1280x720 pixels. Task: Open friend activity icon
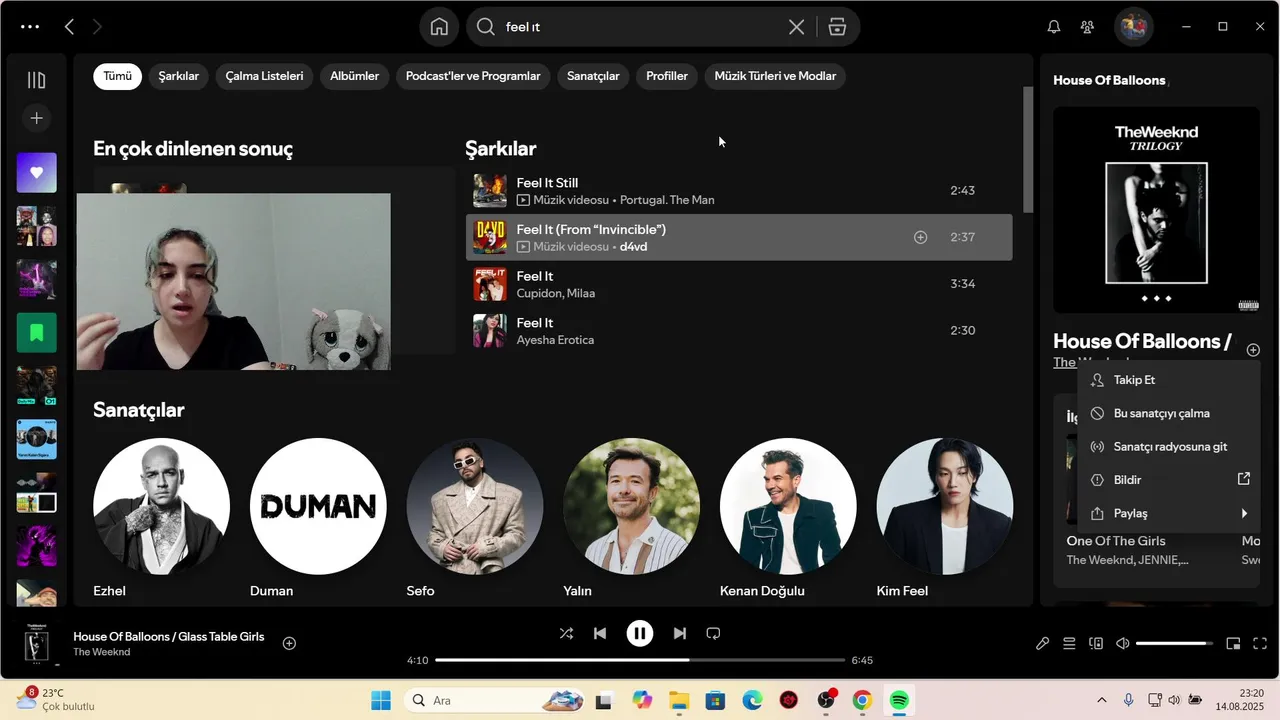coord(1087,27)
